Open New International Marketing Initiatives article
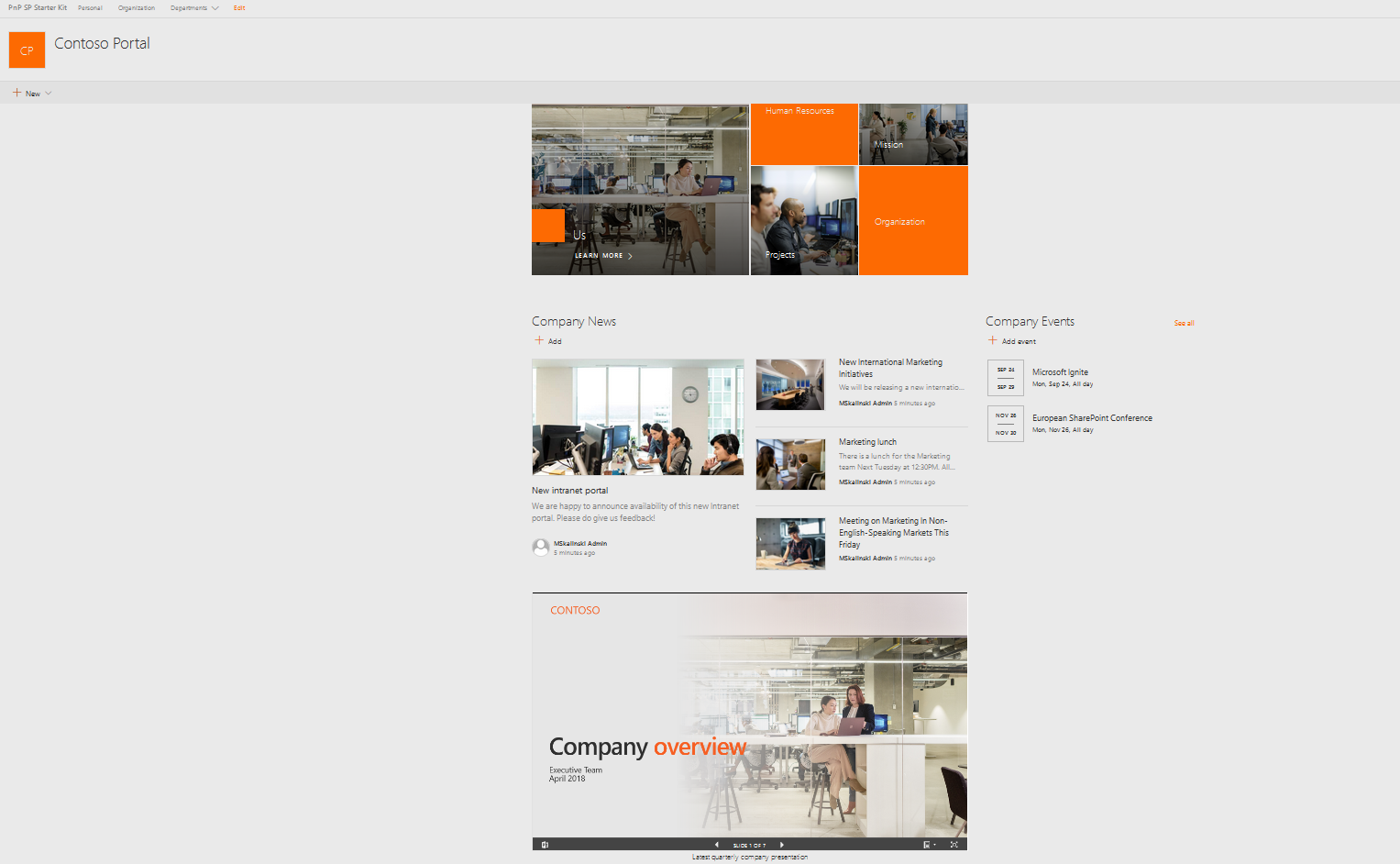Screen dimensions: 1400x864 890,368
